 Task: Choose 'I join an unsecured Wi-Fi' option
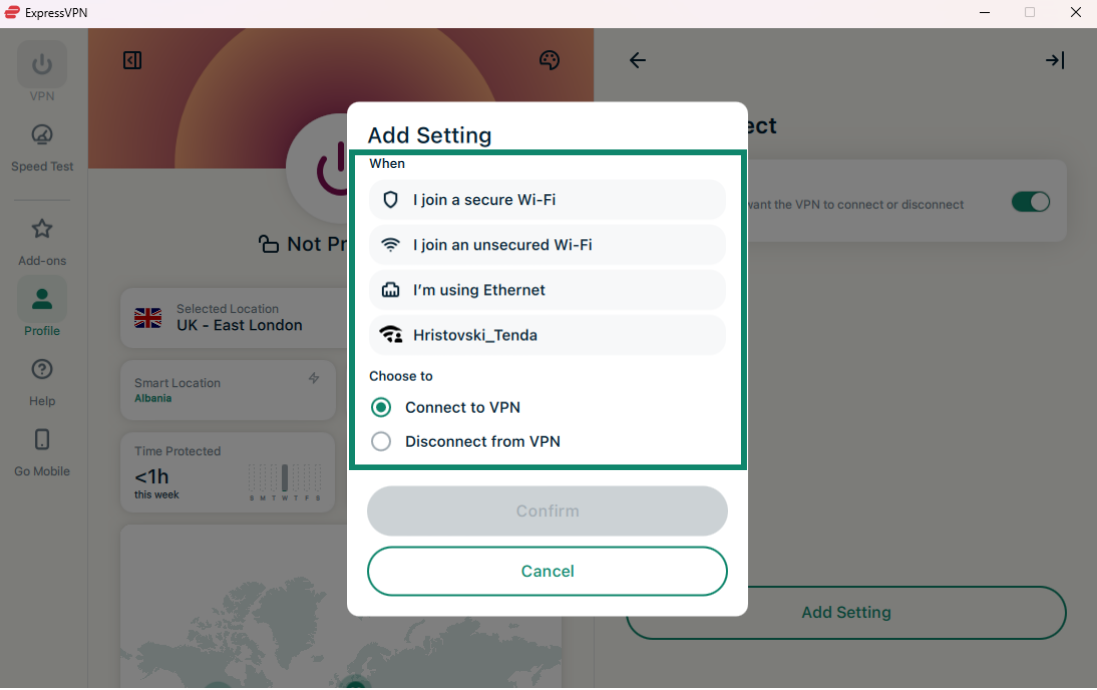tap(547, 245)
